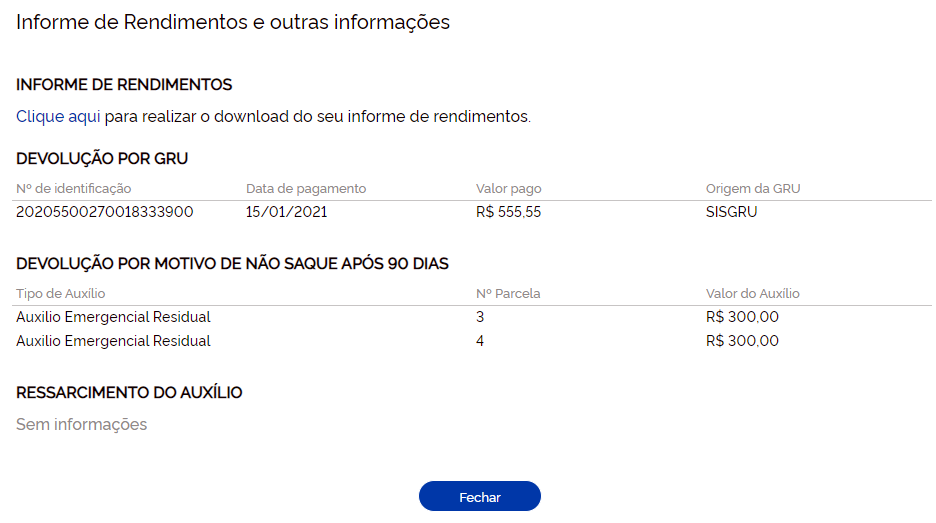Click the "Clique aqui" download link

click(x=58, y=117)
